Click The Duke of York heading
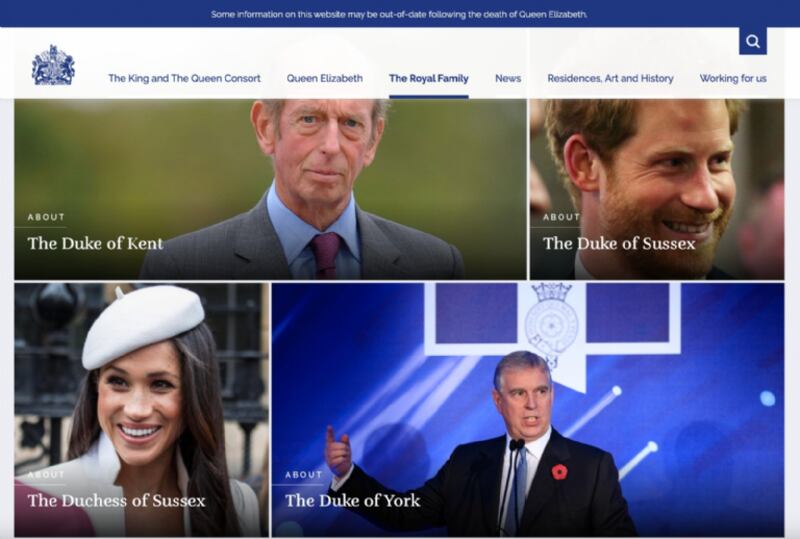 point(353,500)
